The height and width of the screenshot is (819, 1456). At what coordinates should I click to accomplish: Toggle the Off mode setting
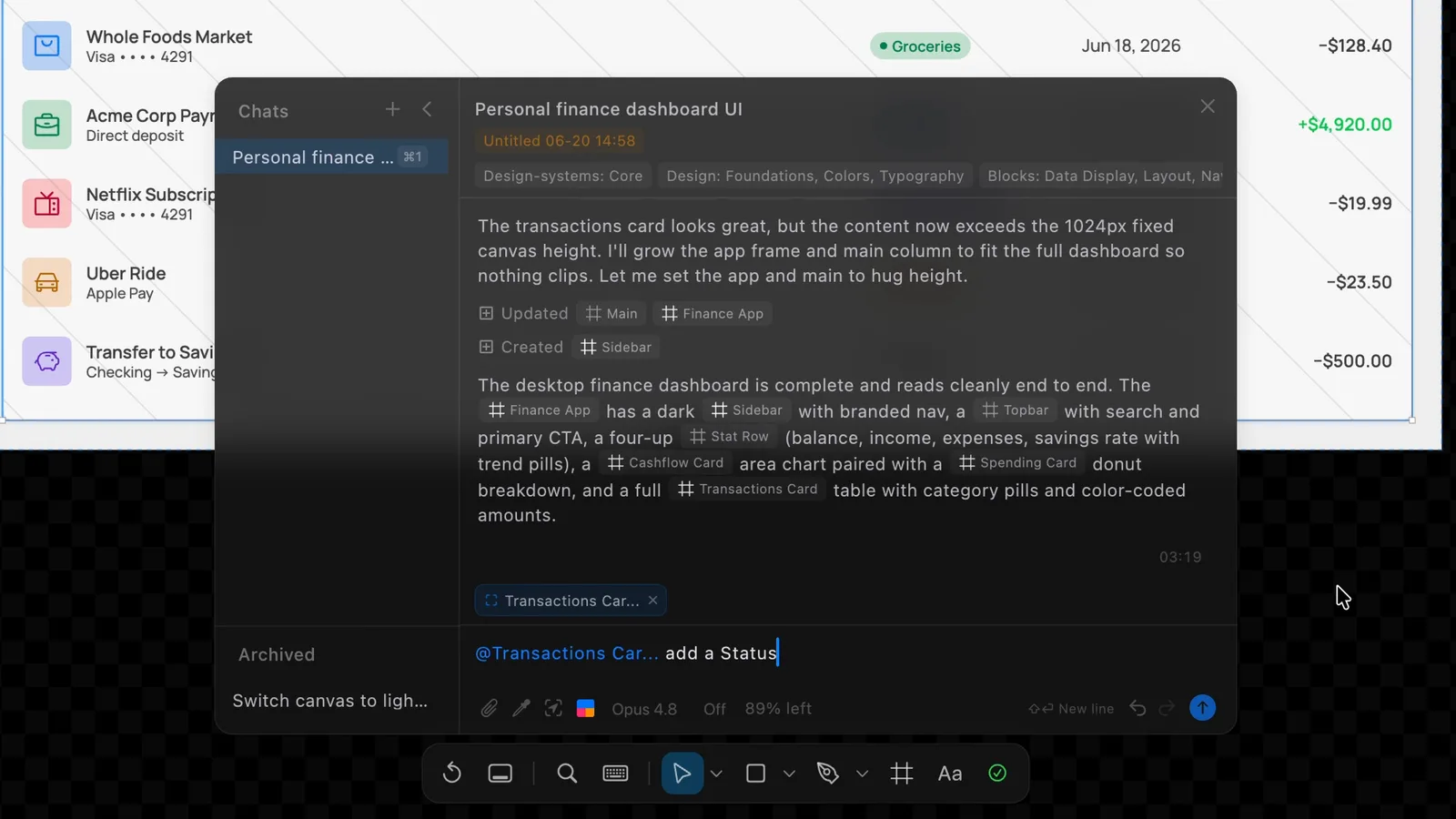(714, 709)
